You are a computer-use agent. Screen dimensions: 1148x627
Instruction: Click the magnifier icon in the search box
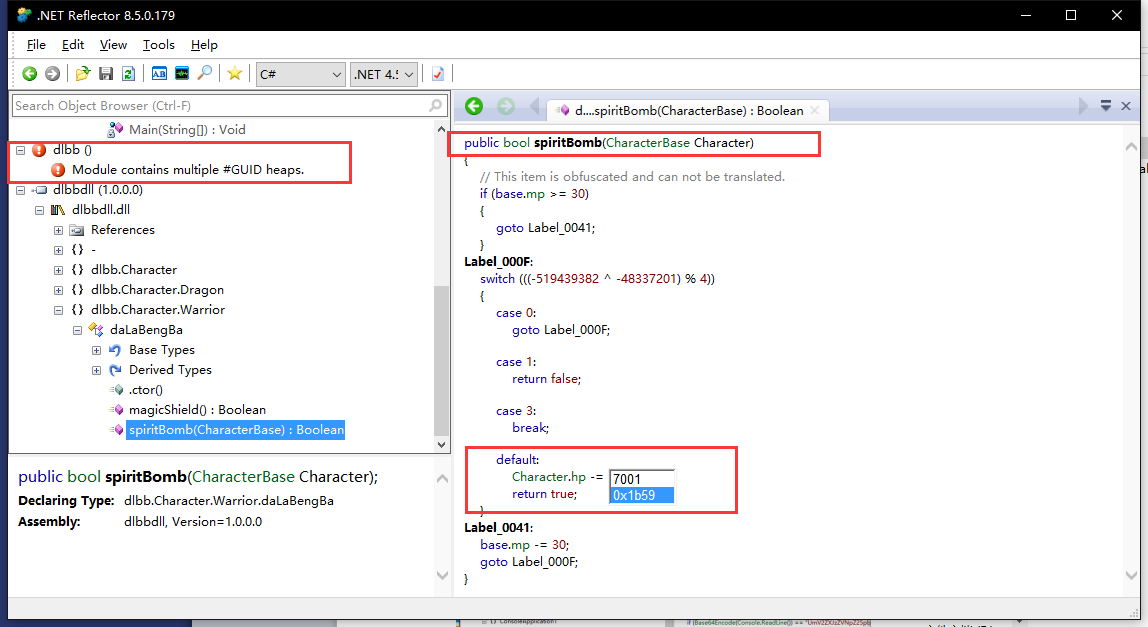coord(436,105)
